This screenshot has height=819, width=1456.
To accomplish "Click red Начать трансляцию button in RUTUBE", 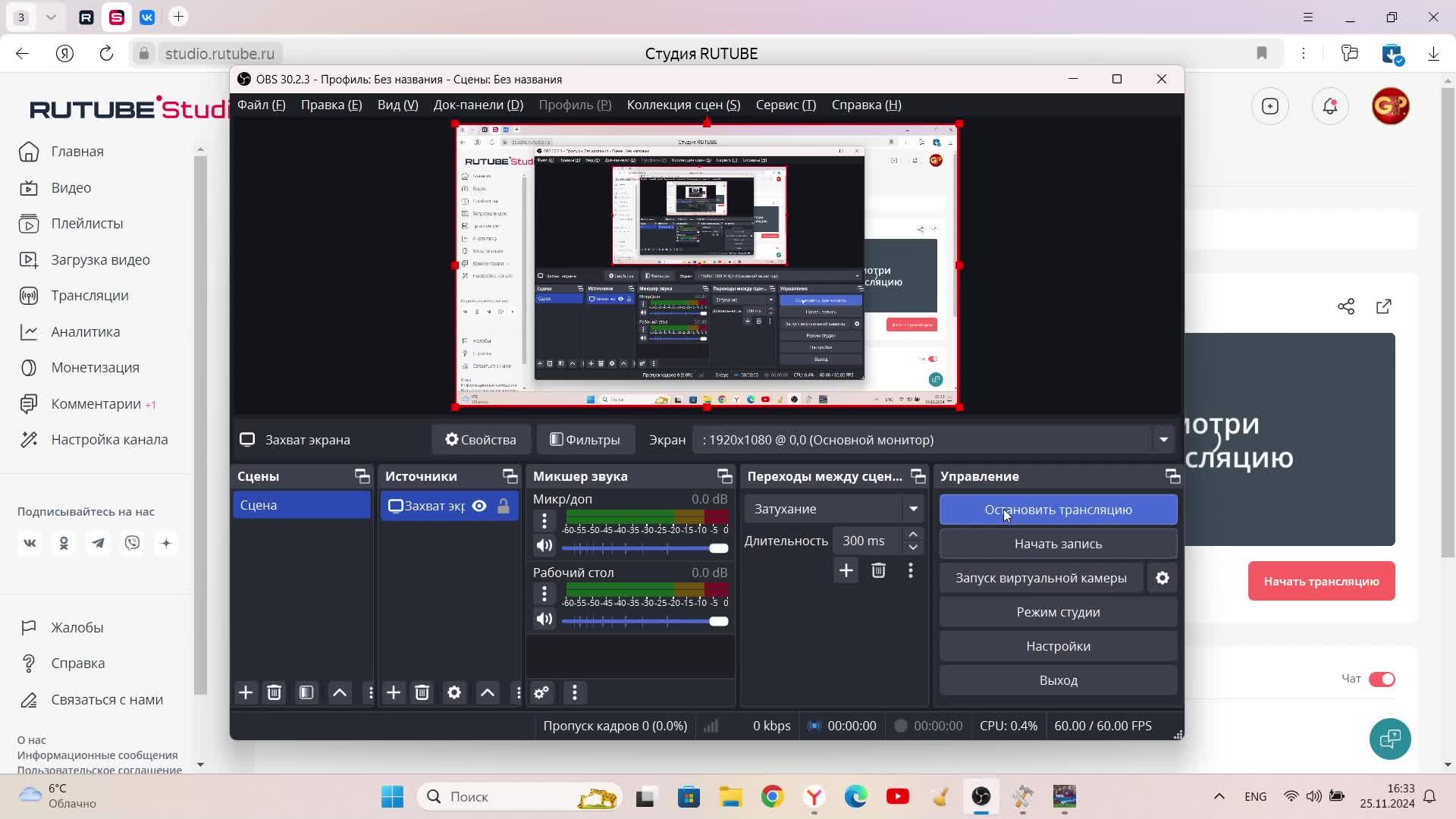I will click(1321, 581).
